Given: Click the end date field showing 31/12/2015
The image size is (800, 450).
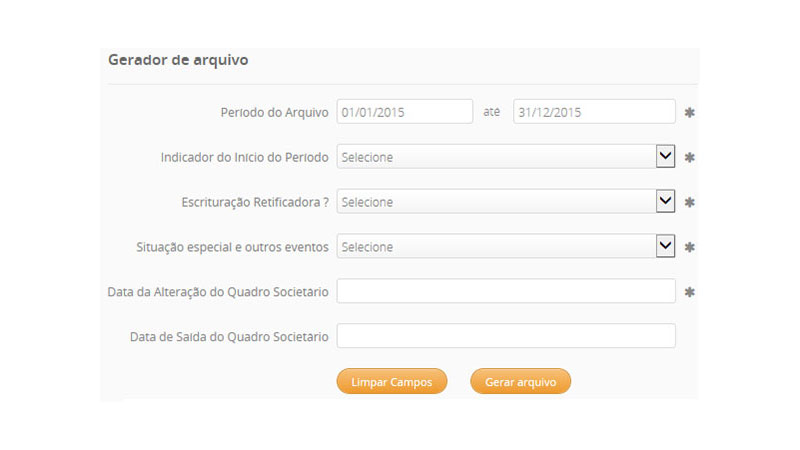Looking at the screenshot, I should pos(594,112).
